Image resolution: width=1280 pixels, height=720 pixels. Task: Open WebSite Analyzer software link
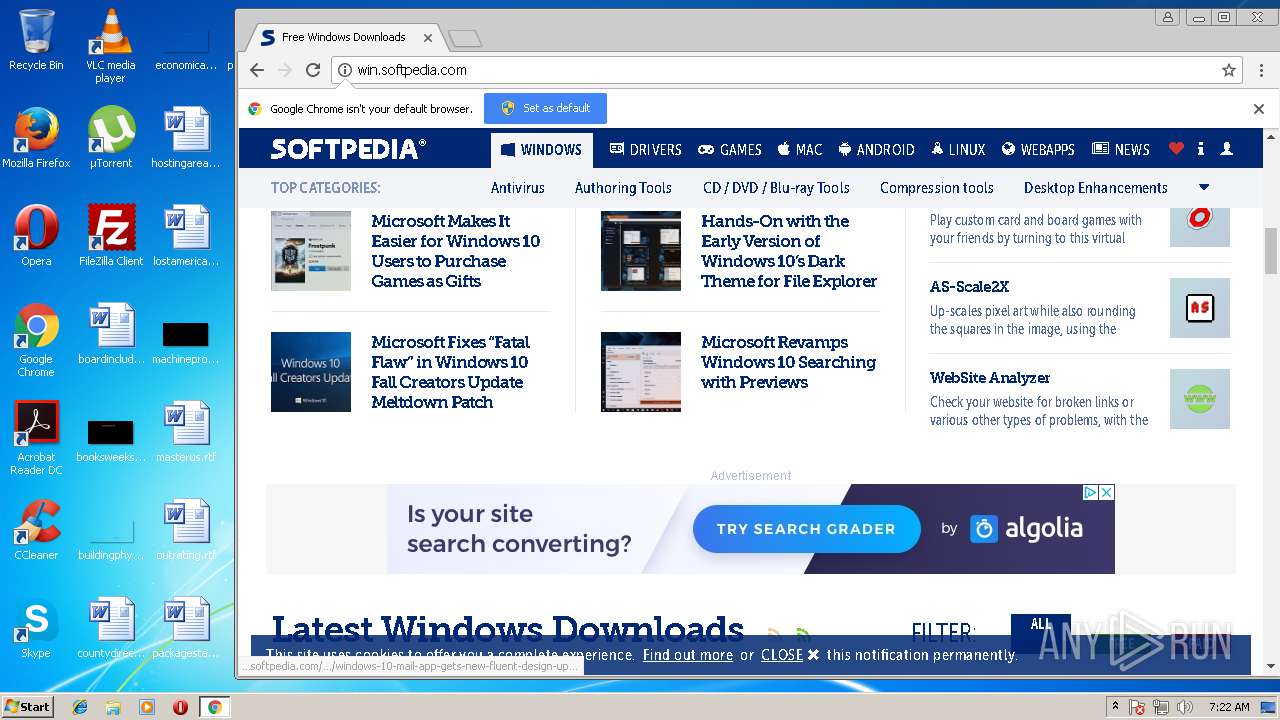[x=990, y=377]
